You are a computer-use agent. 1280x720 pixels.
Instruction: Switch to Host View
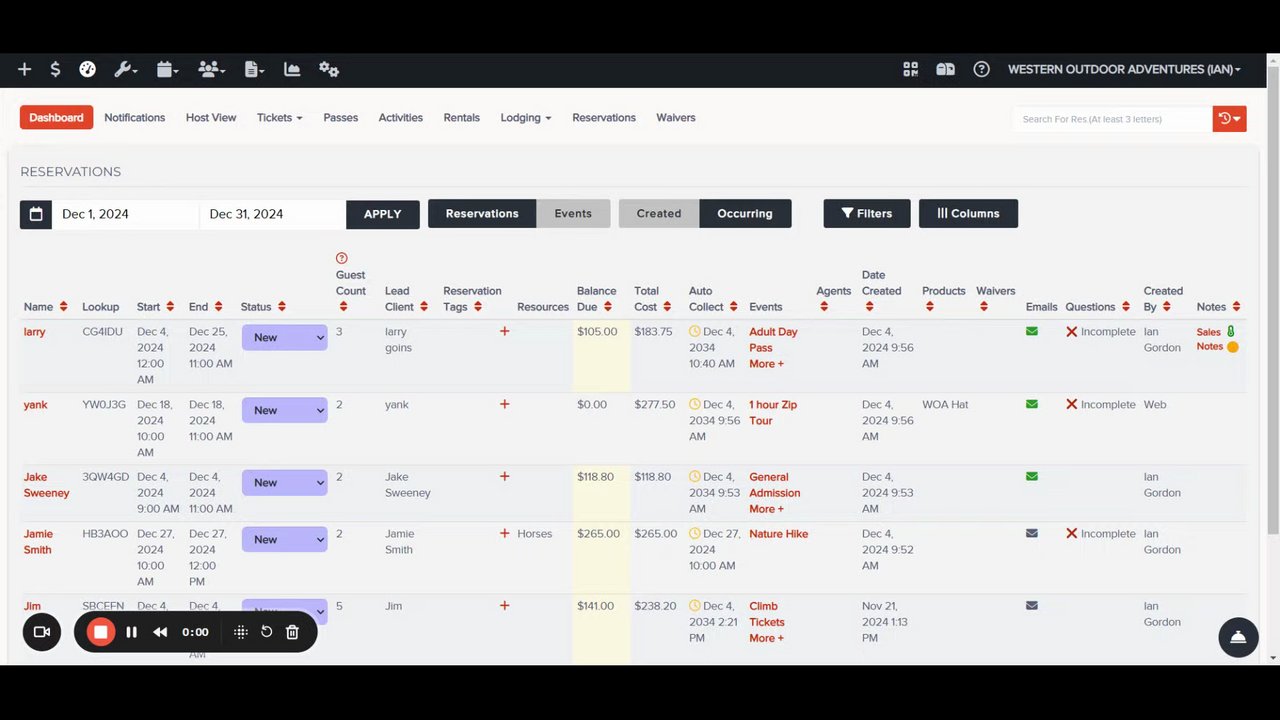click(211, 118)
